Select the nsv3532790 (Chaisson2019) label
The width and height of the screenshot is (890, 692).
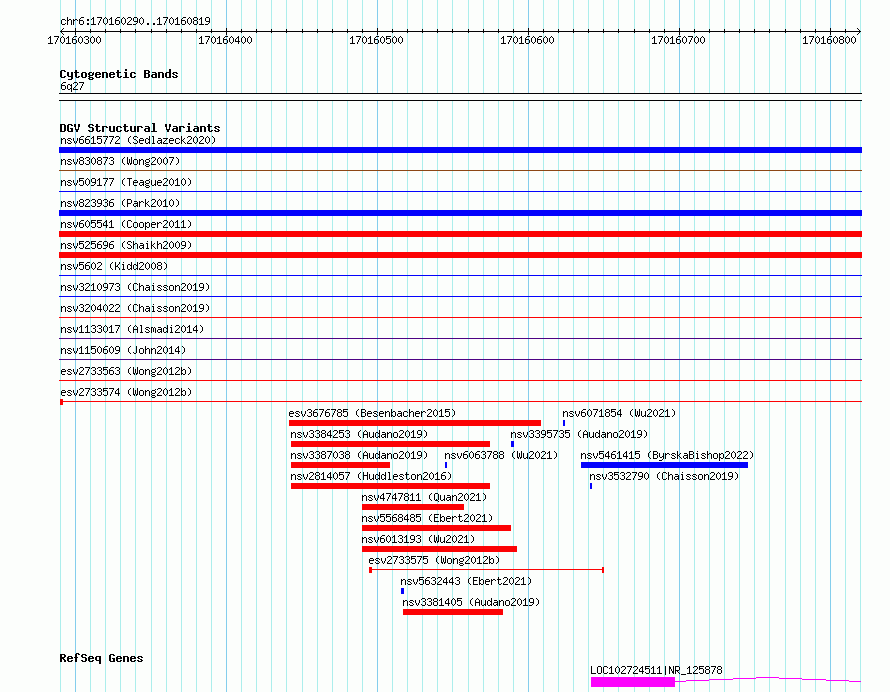coord(664,476)
